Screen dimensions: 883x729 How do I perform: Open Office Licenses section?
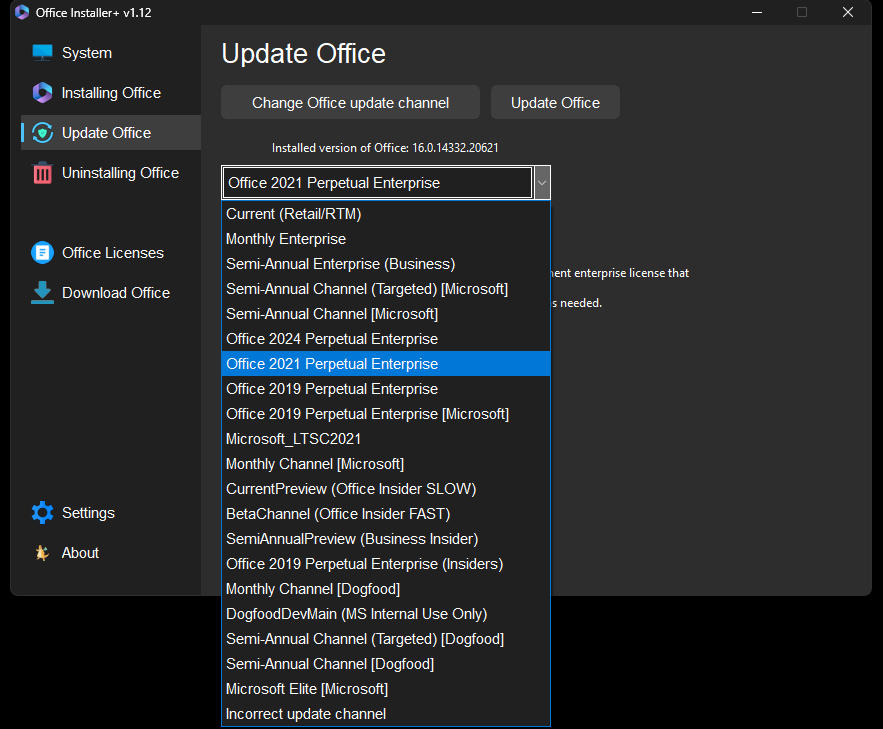(x=113, y=253)
